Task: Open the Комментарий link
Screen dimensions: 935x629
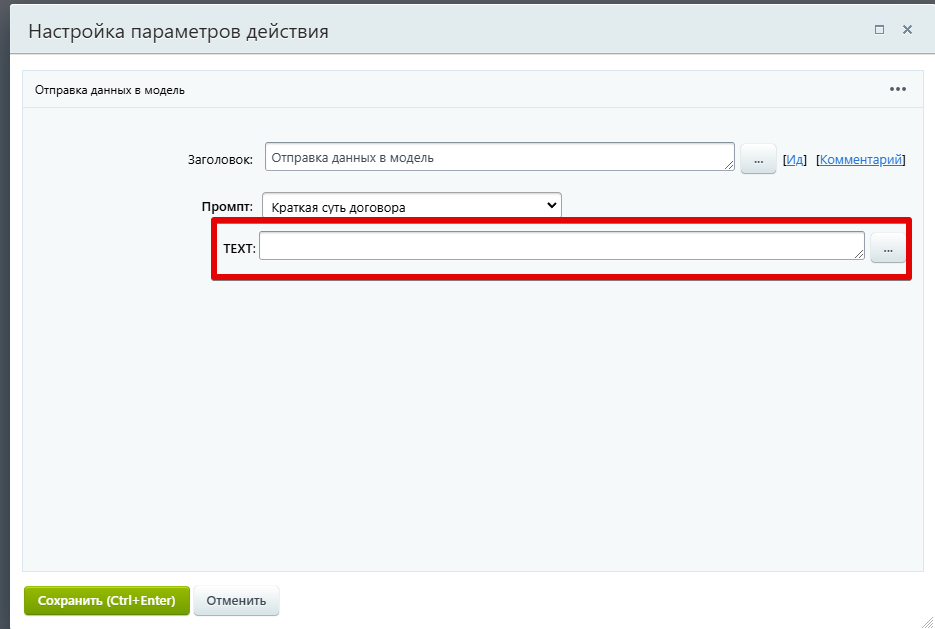Action: click(861, 159)
